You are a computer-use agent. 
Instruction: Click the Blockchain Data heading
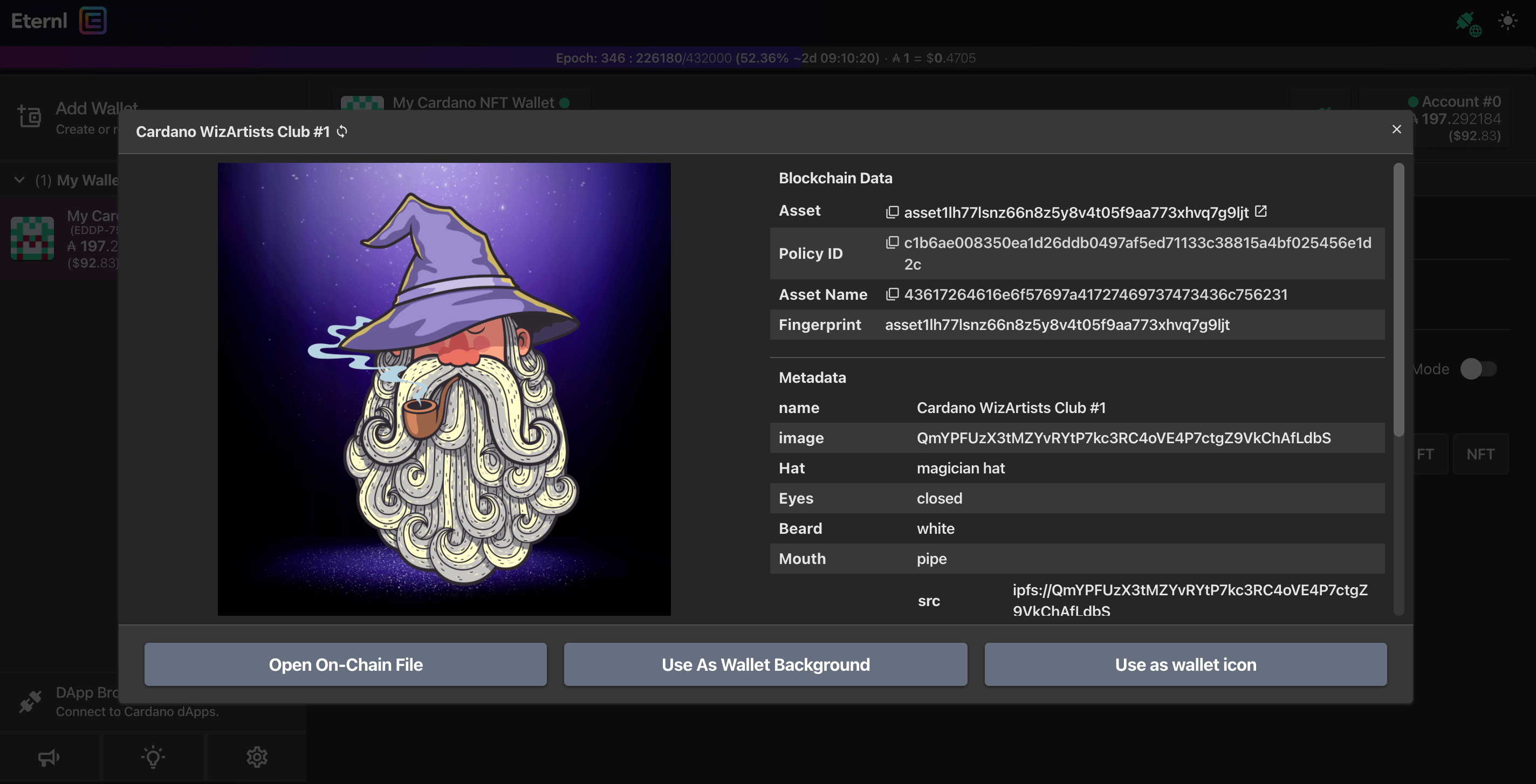tap(835, 177)
